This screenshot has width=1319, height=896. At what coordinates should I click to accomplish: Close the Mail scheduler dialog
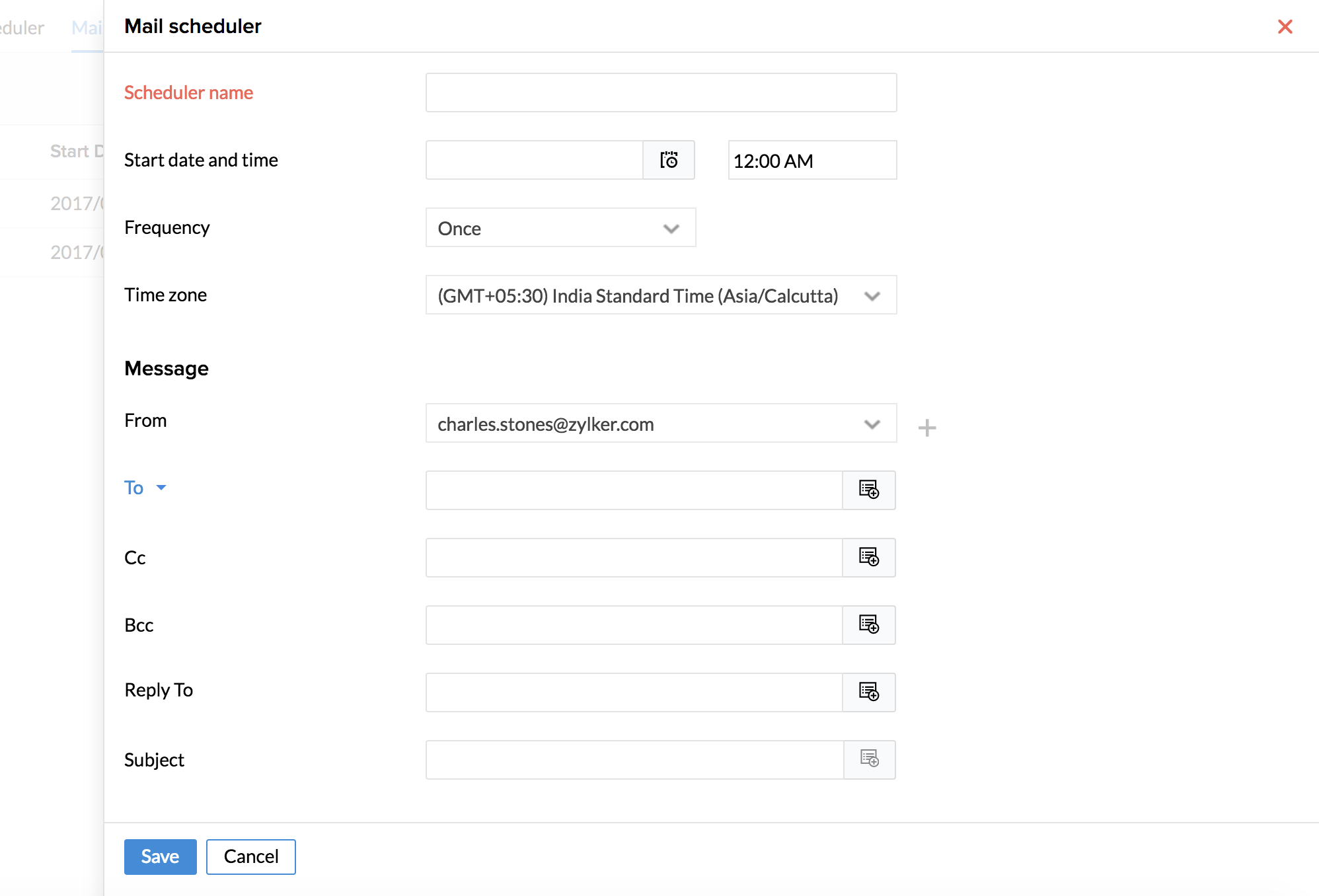pos(1285,26)
